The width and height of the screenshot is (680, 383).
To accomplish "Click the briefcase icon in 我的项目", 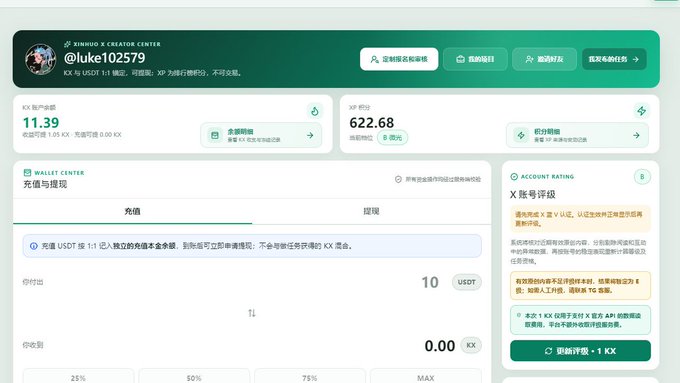I will click(x=460, y=59).
